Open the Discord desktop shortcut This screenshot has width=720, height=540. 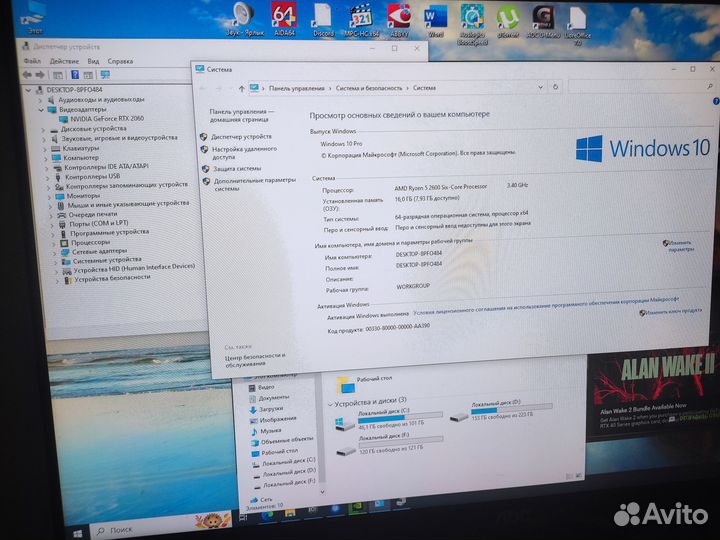pos(323,19)
